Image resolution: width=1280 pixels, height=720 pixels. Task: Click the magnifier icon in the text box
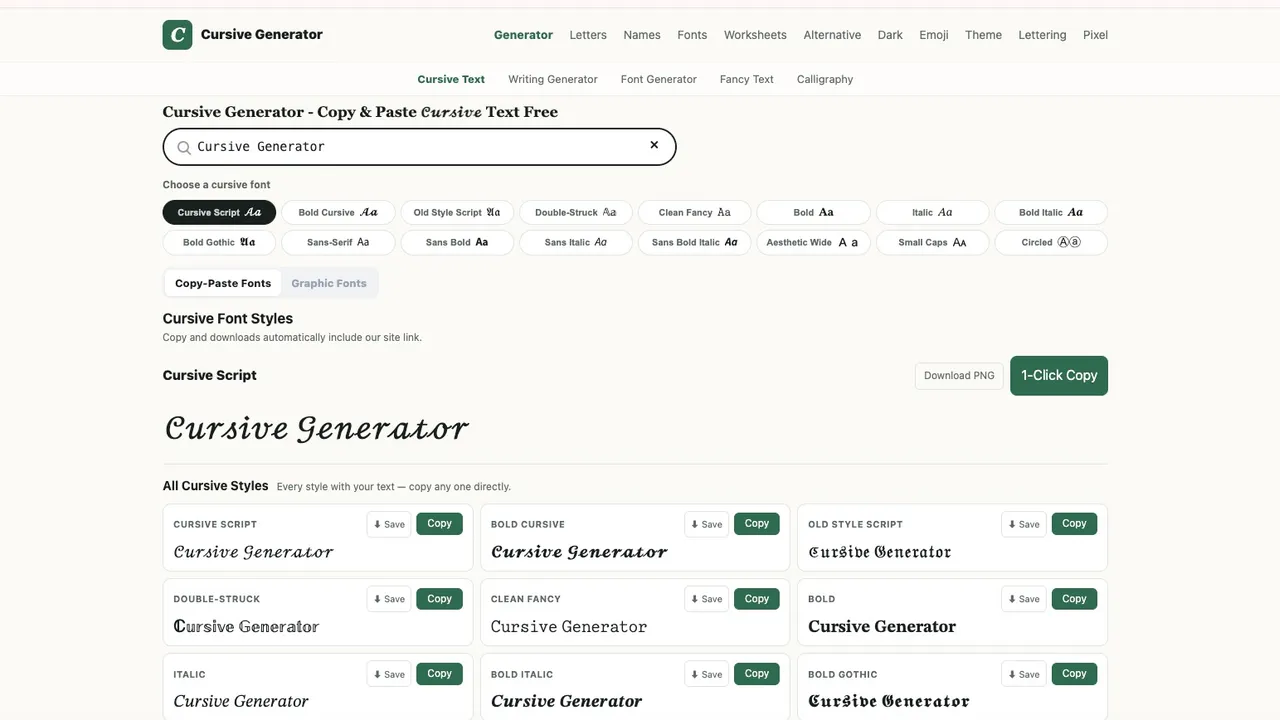[x=184, y=147]
